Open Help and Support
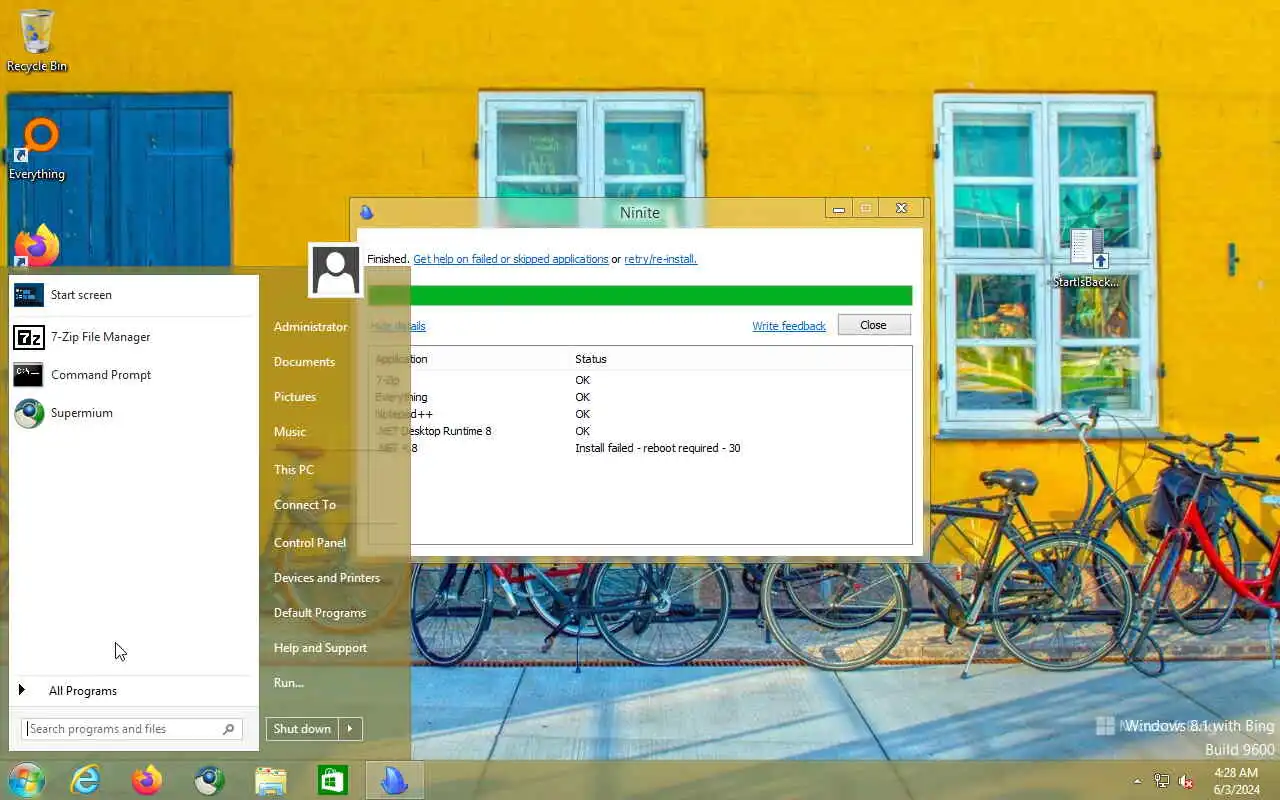 point(320,648)
